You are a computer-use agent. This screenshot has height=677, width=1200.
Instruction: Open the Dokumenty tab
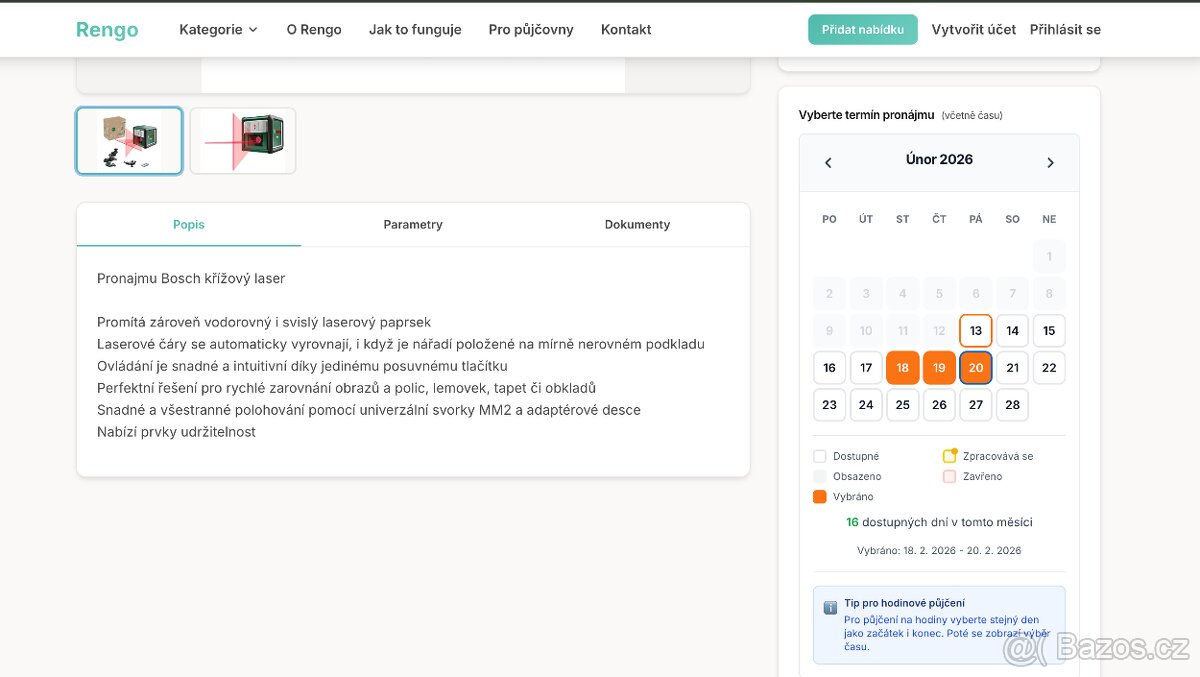[x=637, y=225]
